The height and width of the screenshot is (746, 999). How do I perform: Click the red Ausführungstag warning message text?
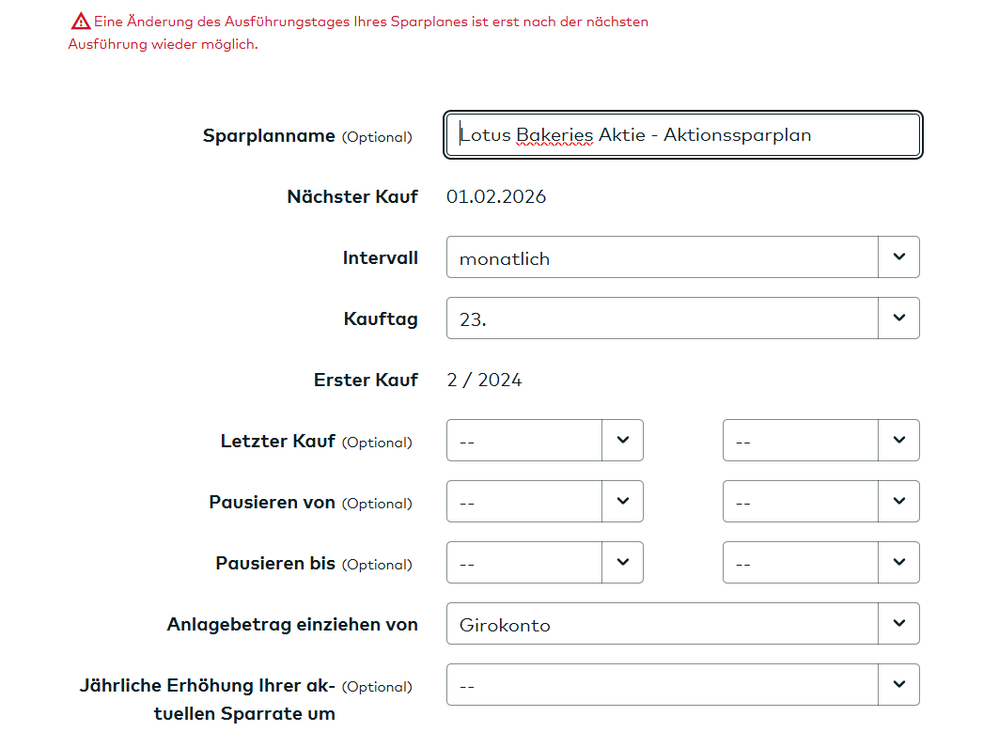[370, 22]
